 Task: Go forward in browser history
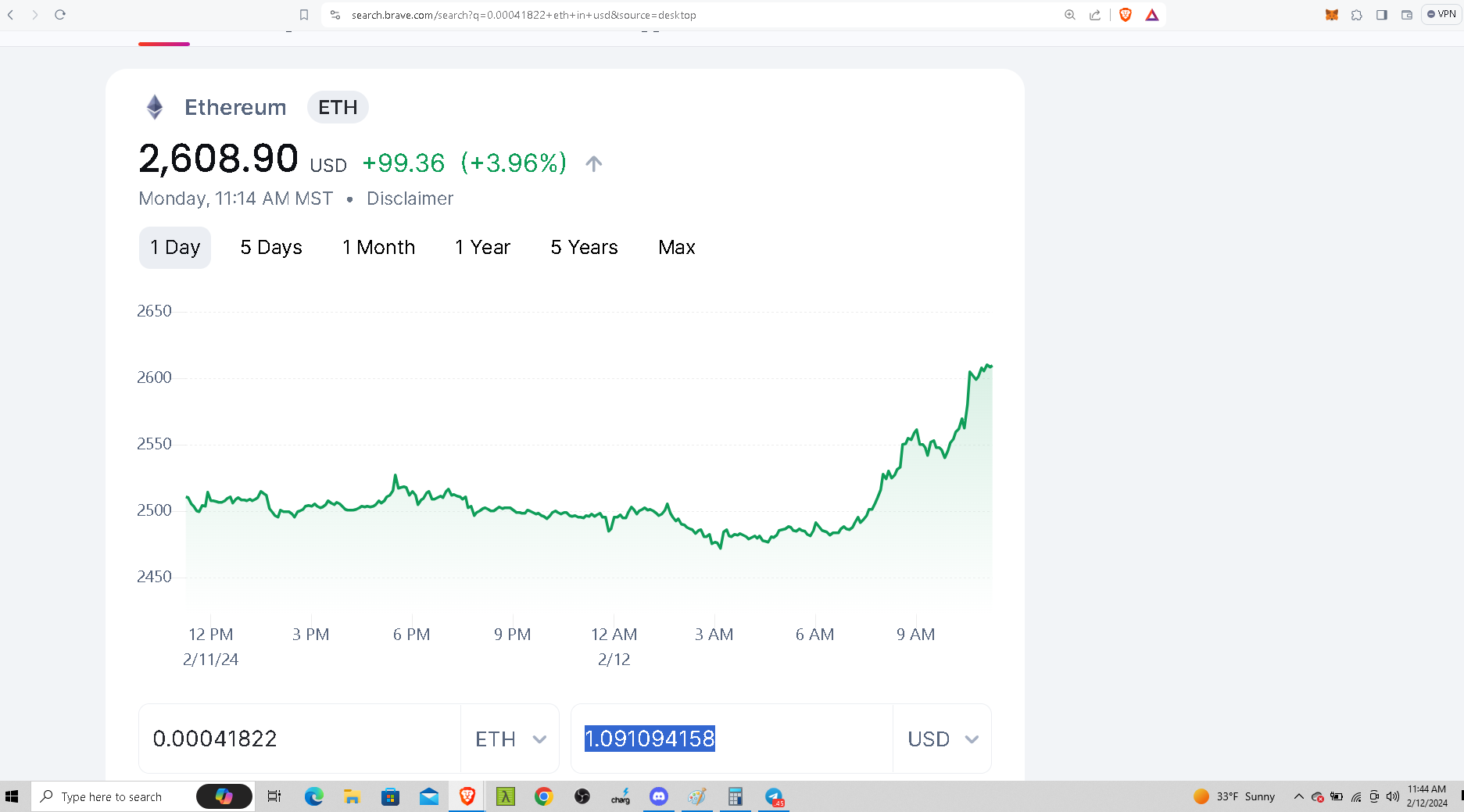35,15
